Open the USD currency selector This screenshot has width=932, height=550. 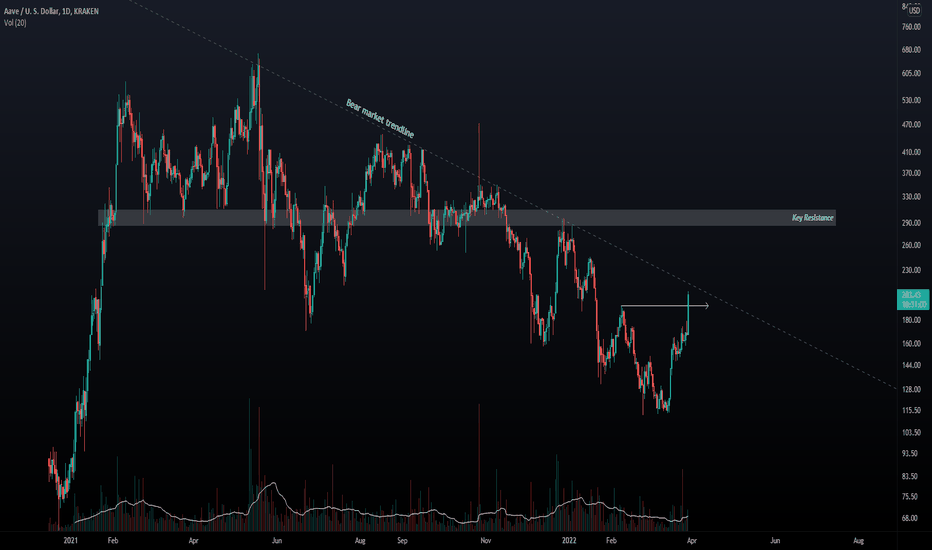pos(914,11)
